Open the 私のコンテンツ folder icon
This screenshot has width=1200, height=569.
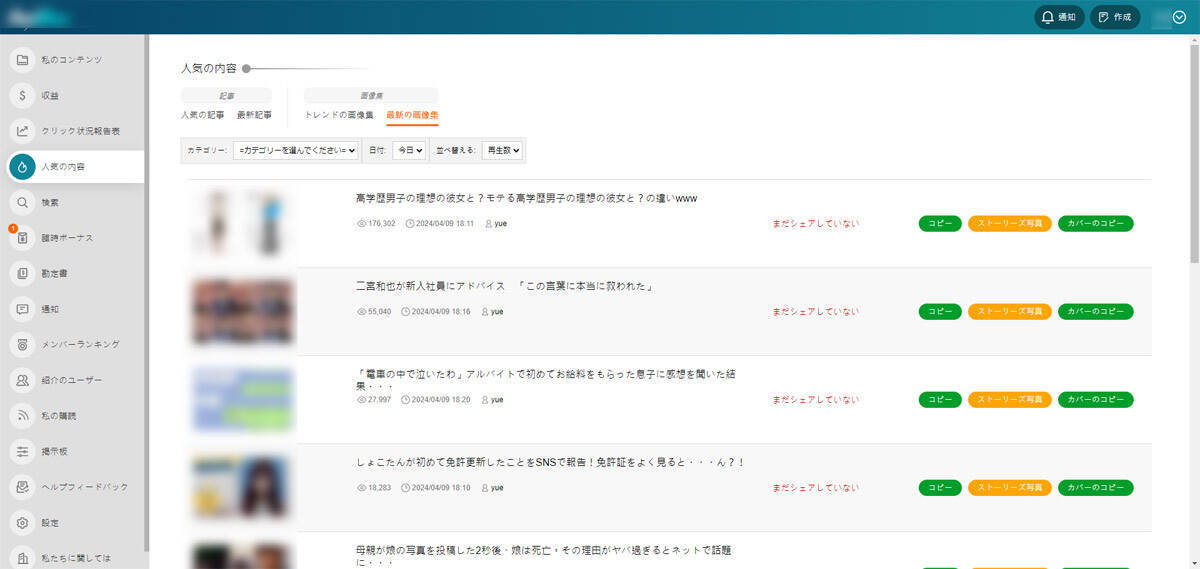(22, 60)
